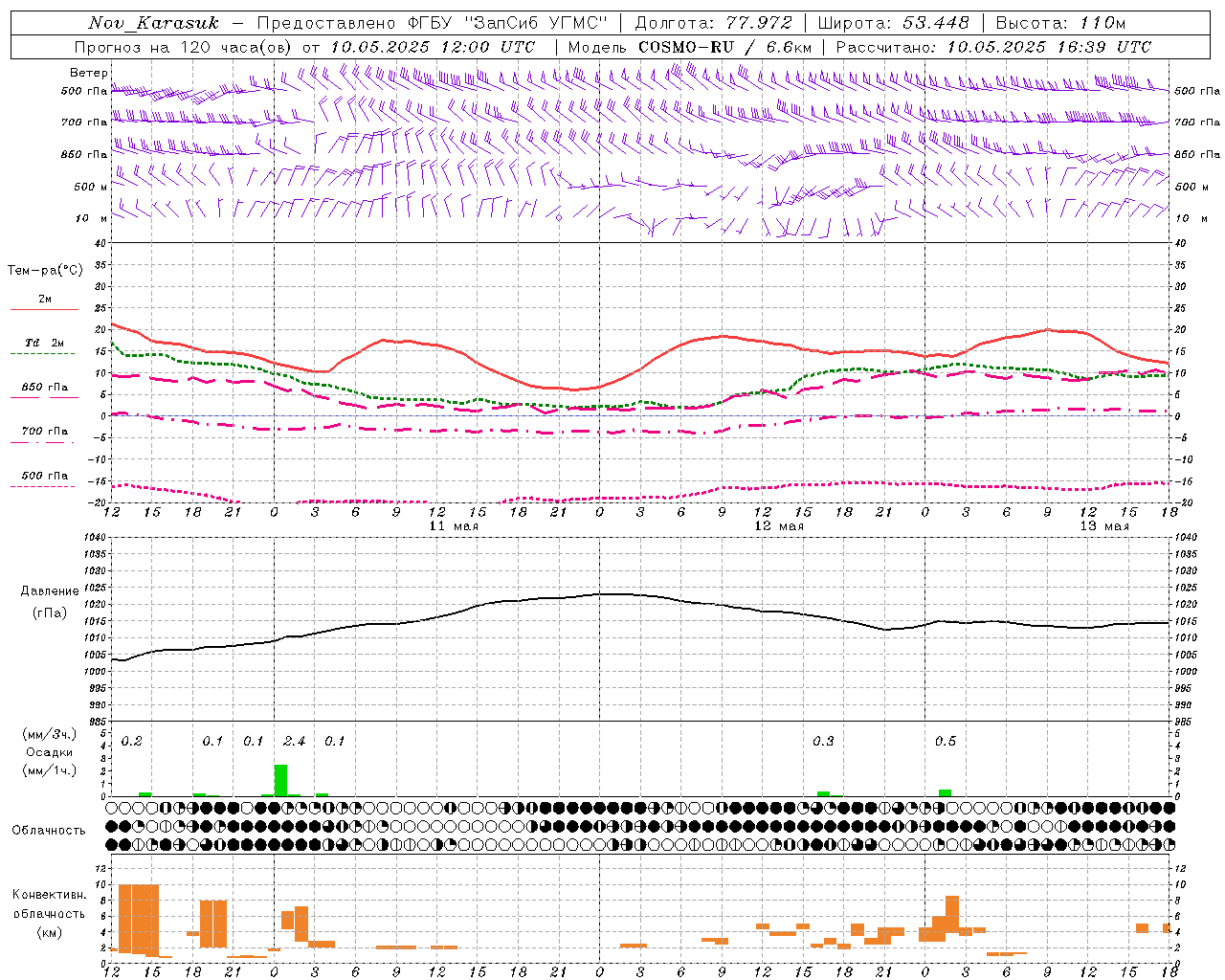Click the Осадки precipitation label
Viewport: 1225px width, 980px height.
coord(50,752)
